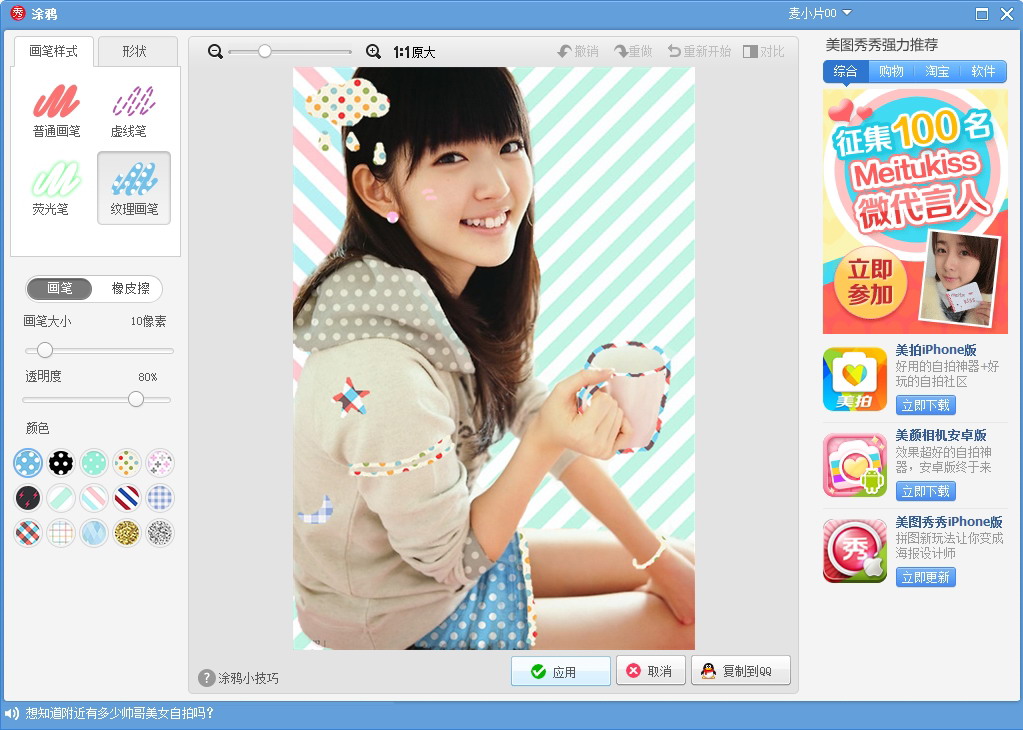Viewport: 1023px width, 730px height.
Task: Click the zoom in magnifier icon
Action: pyautogui.click(x=373, y=52)
